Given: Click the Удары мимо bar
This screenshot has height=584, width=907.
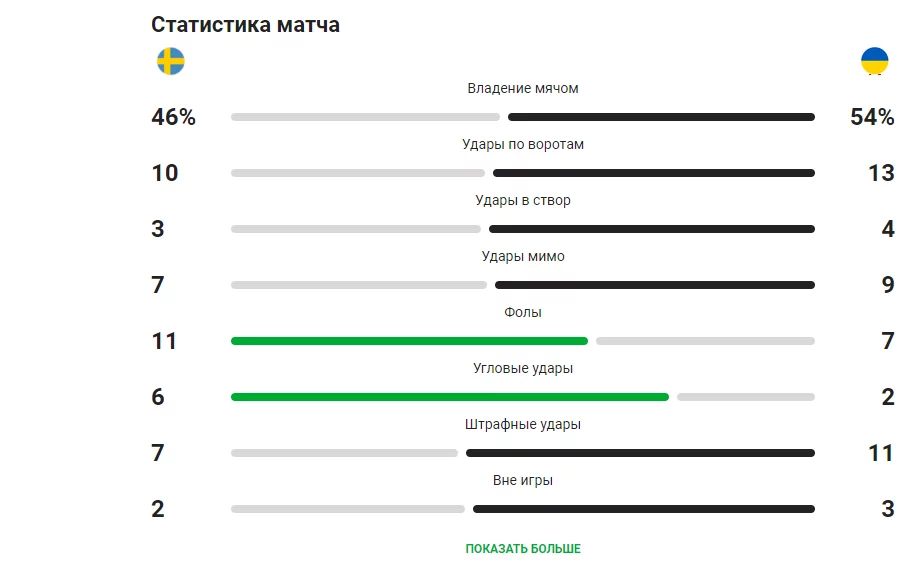Looking at the screenshot, I should tap(523, 285).
